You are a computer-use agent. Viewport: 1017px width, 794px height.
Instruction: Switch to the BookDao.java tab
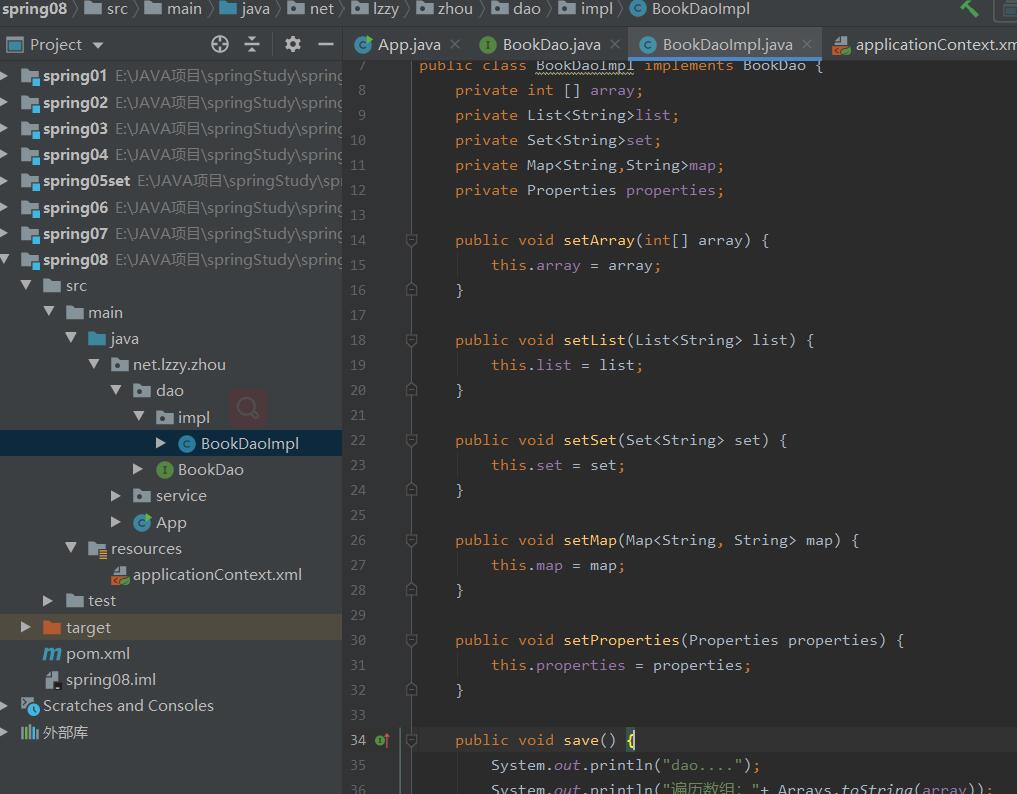click(551, 44)
